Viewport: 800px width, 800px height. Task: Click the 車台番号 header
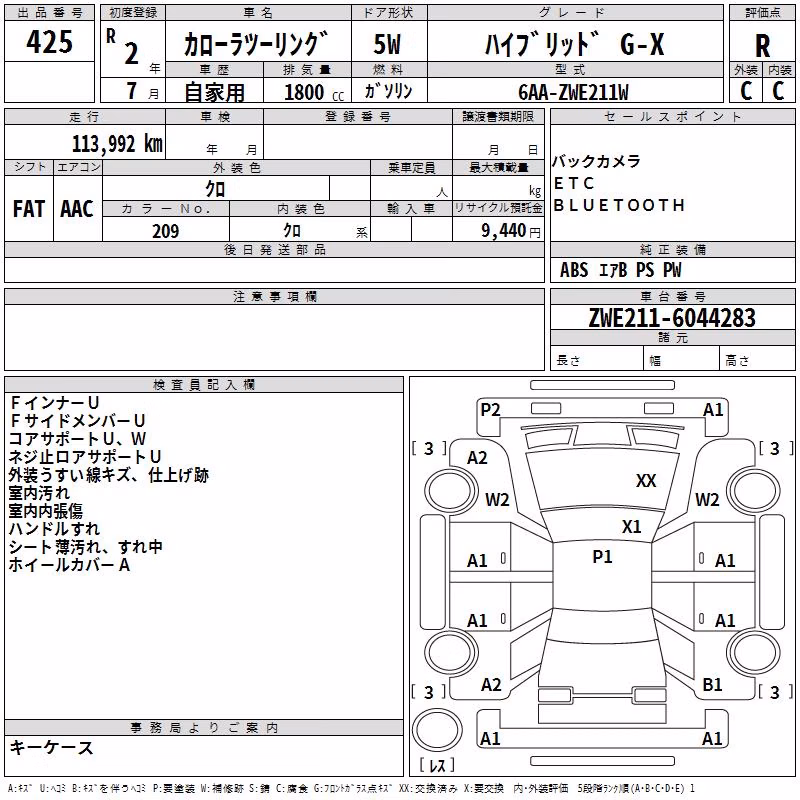coord(672,296)
